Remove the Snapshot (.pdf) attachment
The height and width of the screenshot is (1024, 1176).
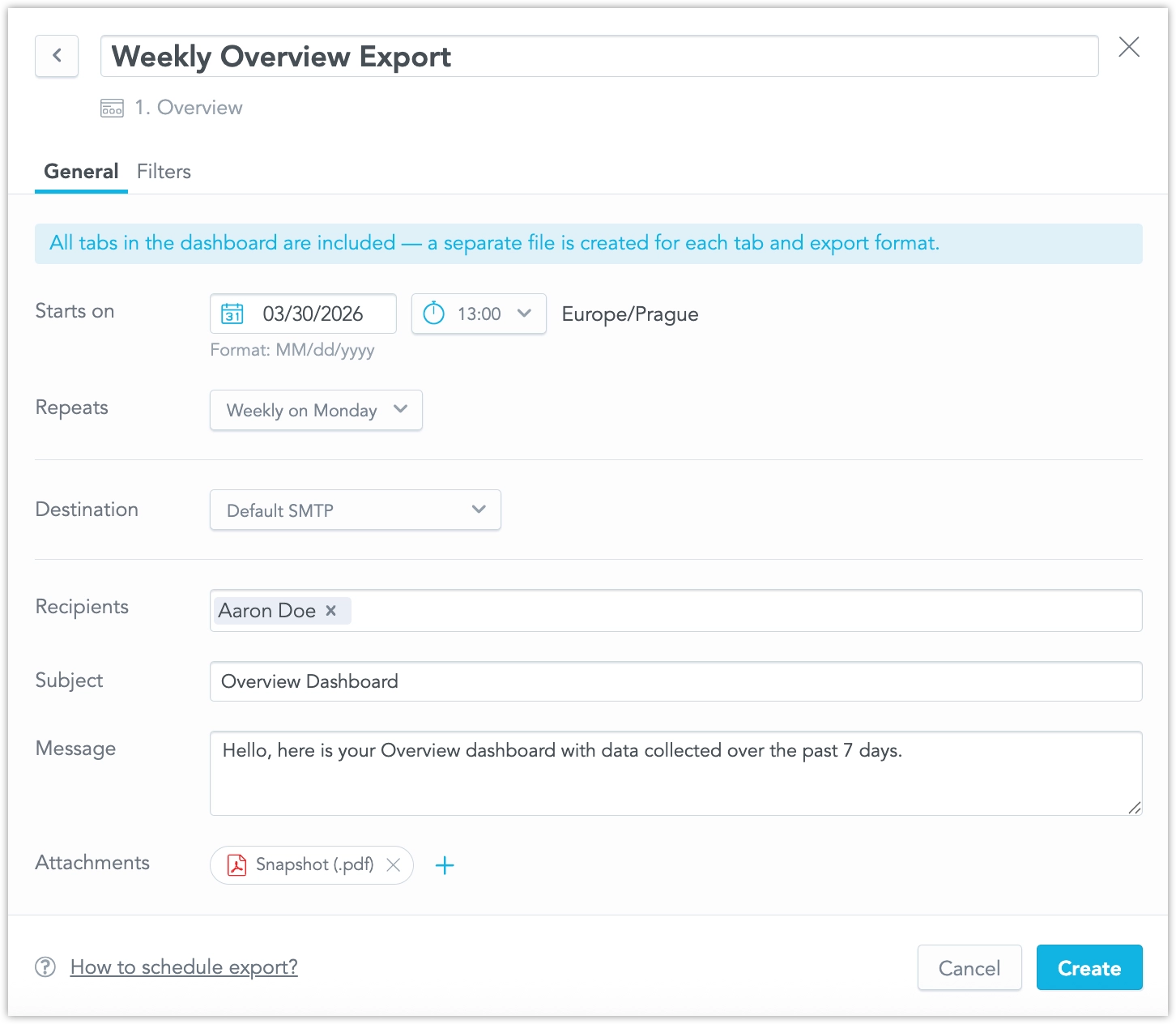(x=394, y=865)
